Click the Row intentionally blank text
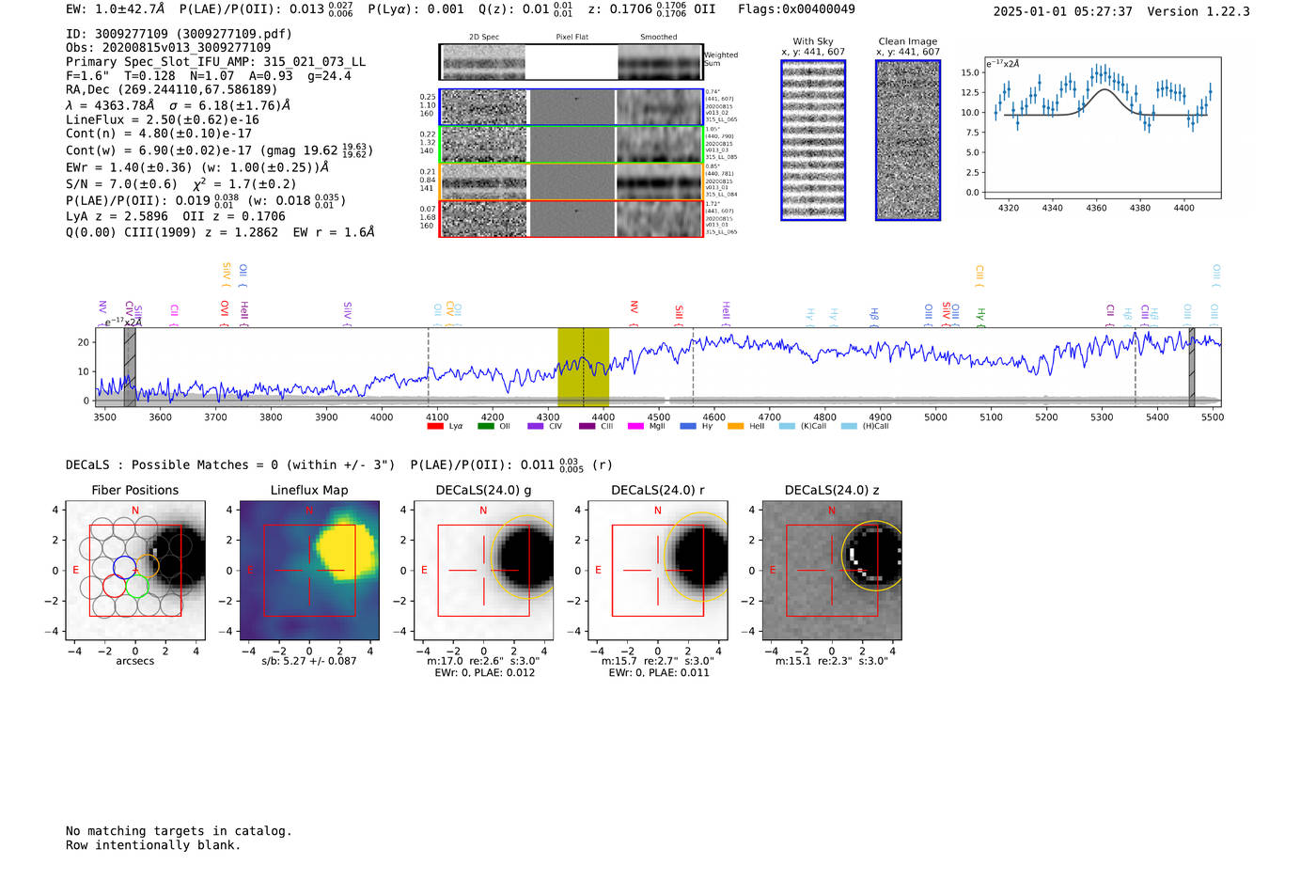Image resolution: width=1316 pixels, height=896 pixels. (153, 845)
